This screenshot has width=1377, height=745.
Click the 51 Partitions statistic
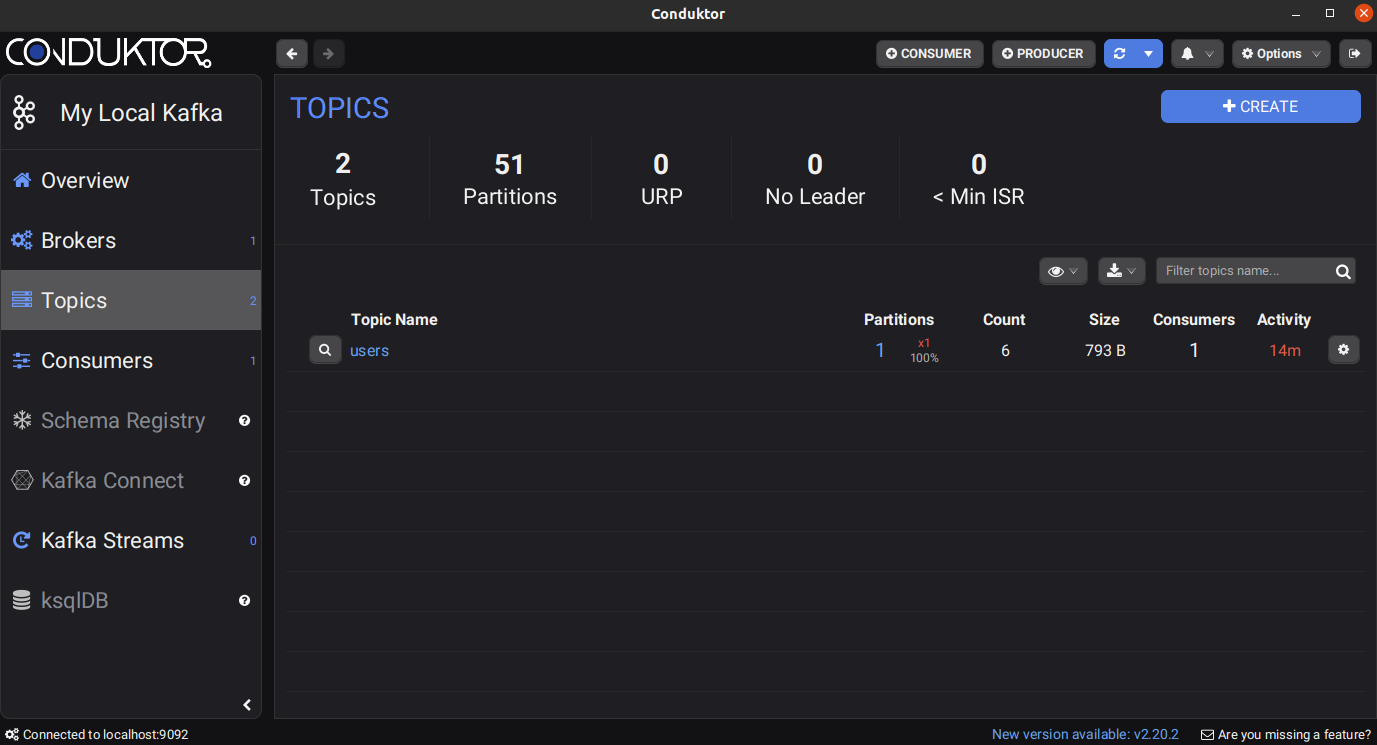pyautogui.click(x=510, y=180)
